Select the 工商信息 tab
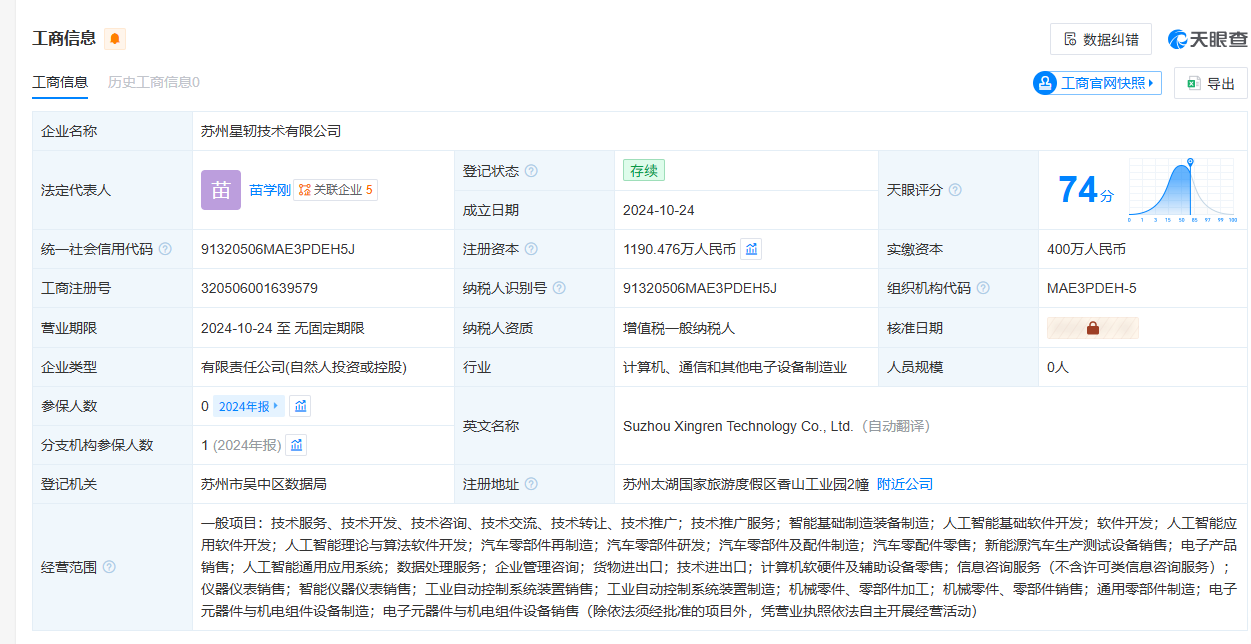This screenshot has height=644, width=1251. click(60, 82)
